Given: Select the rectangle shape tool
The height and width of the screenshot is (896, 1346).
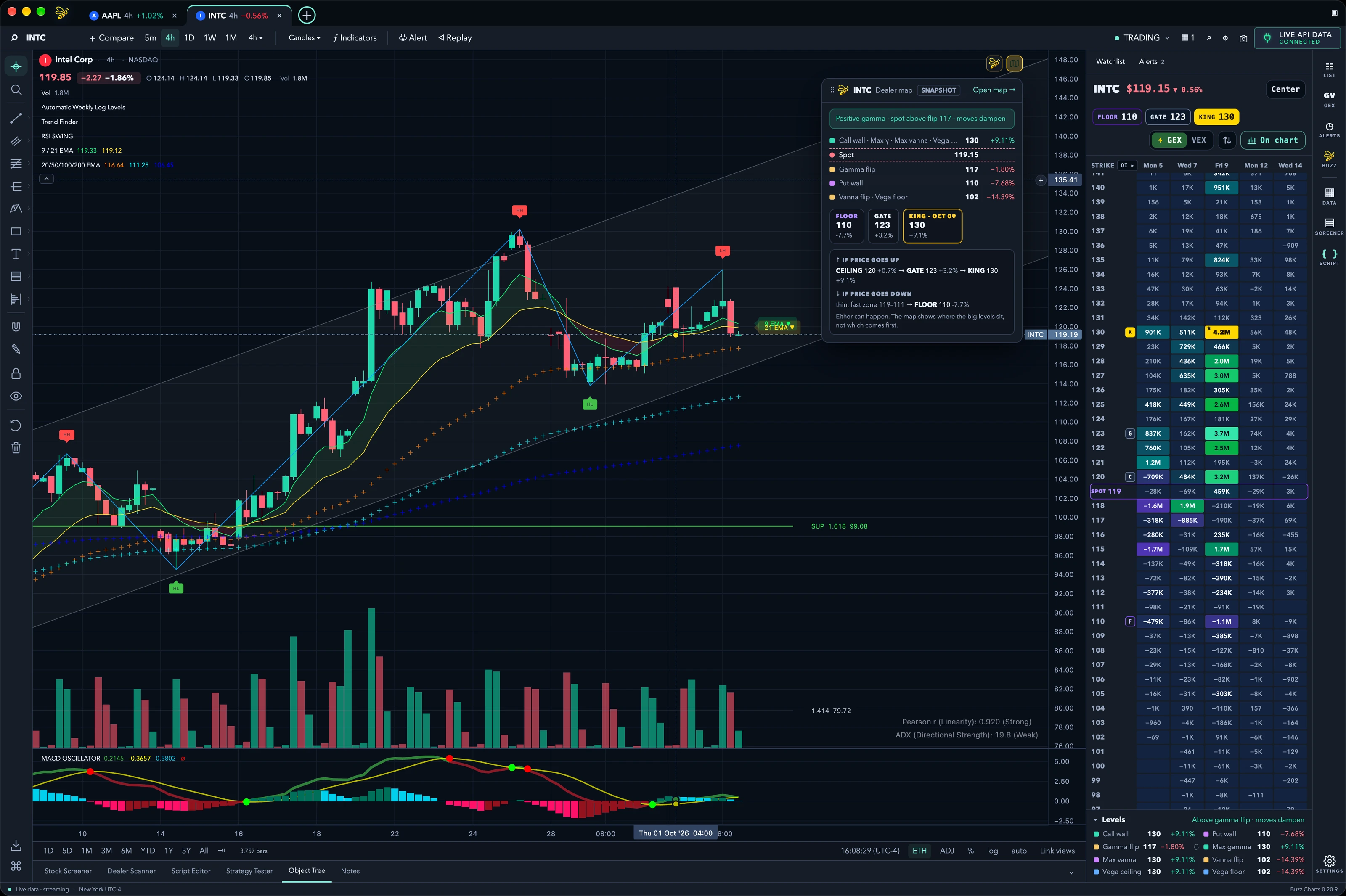Looking at the screenshot, I should [x=16, y=231].
